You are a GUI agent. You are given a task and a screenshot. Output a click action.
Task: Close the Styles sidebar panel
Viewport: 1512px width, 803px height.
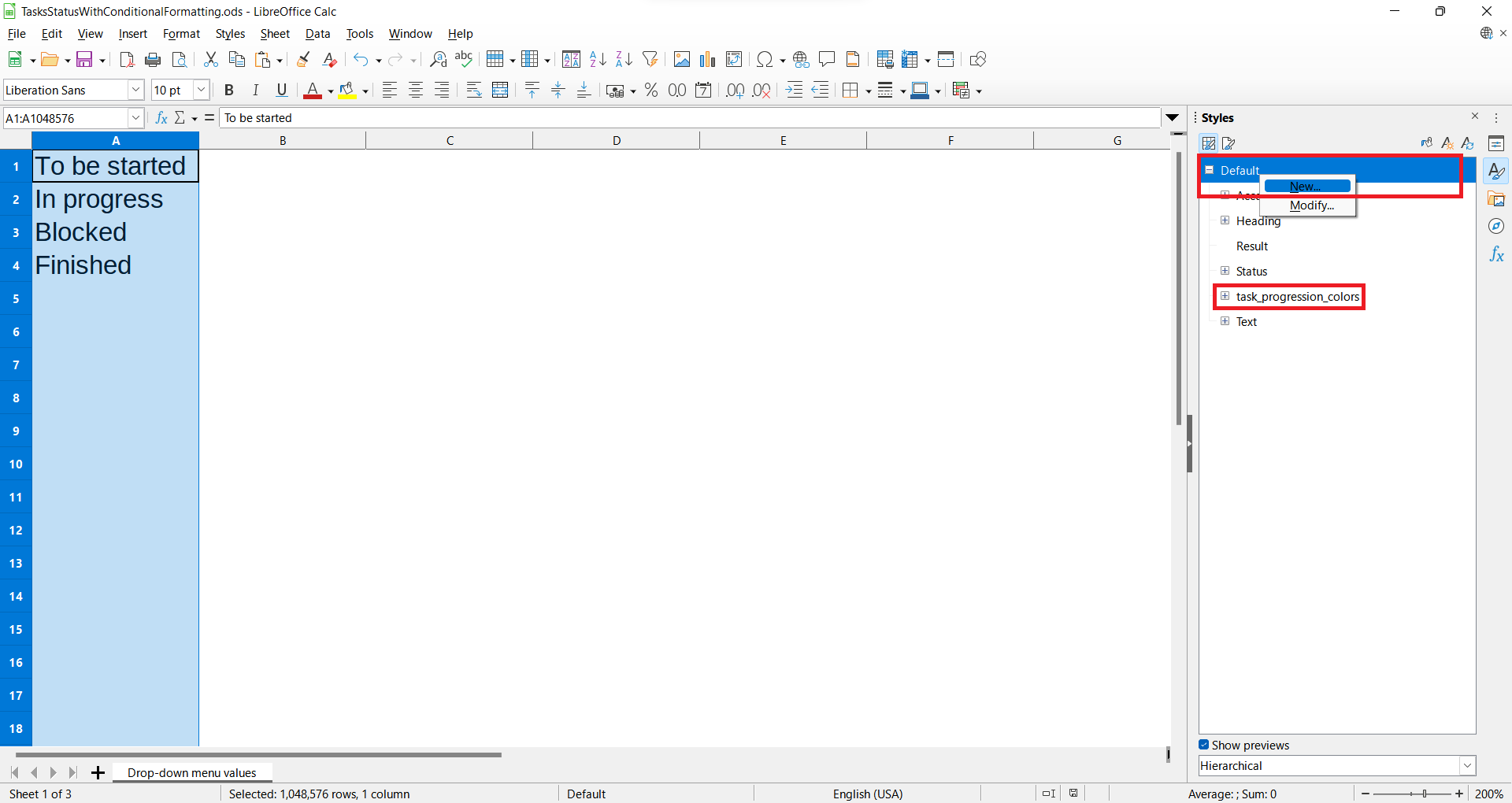(1475, 117)
